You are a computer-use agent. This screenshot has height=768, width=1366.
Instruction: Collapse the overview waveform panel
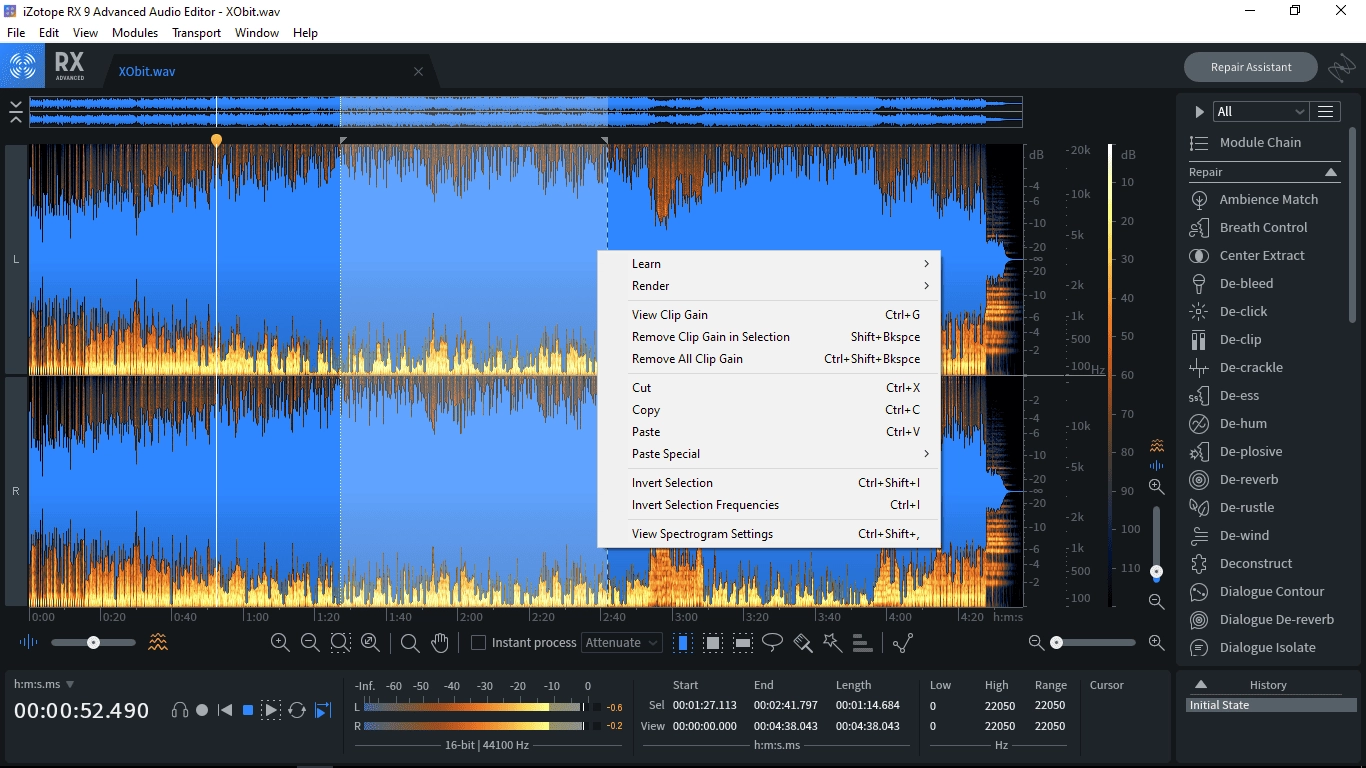click(15, 112)
